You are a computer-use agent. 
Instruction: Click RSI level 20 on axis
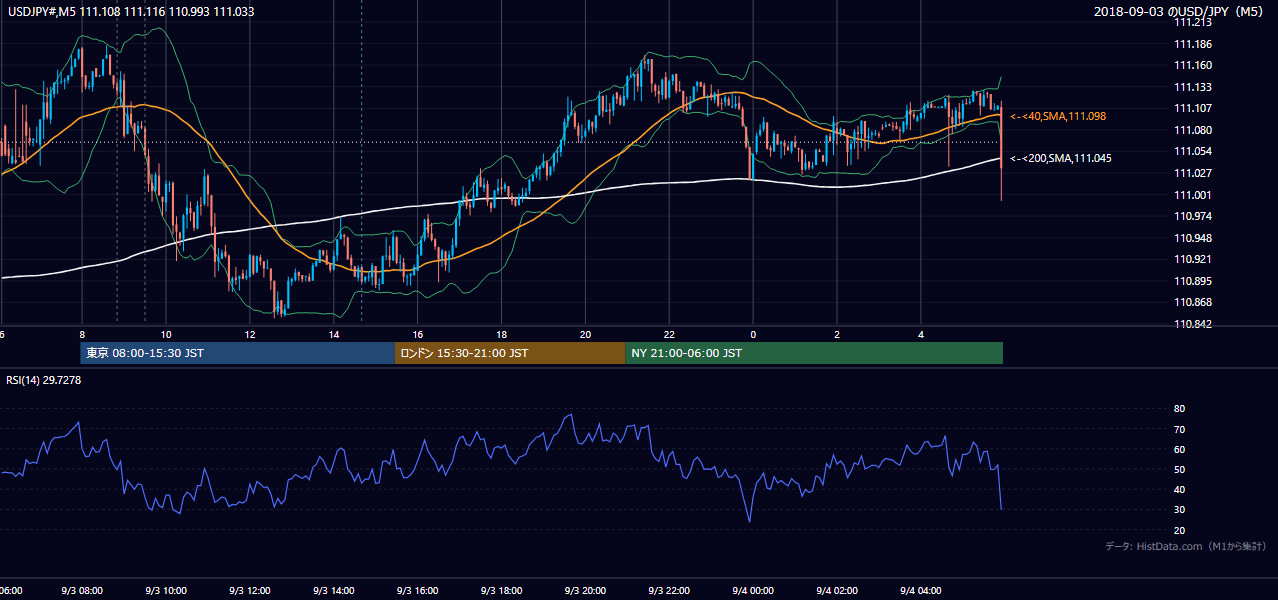tap(1179, 530)
